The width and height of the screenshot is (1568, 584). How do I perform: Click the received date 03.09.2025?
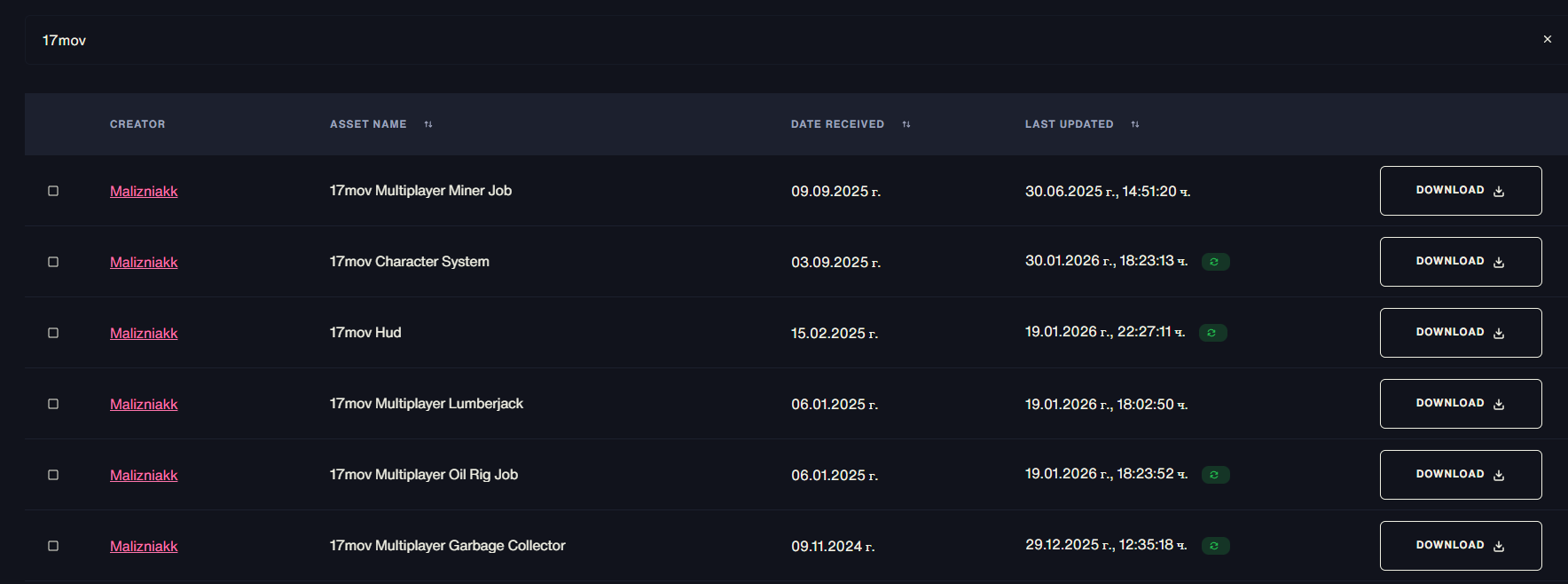pyautogui.click(x=835, y=263)
